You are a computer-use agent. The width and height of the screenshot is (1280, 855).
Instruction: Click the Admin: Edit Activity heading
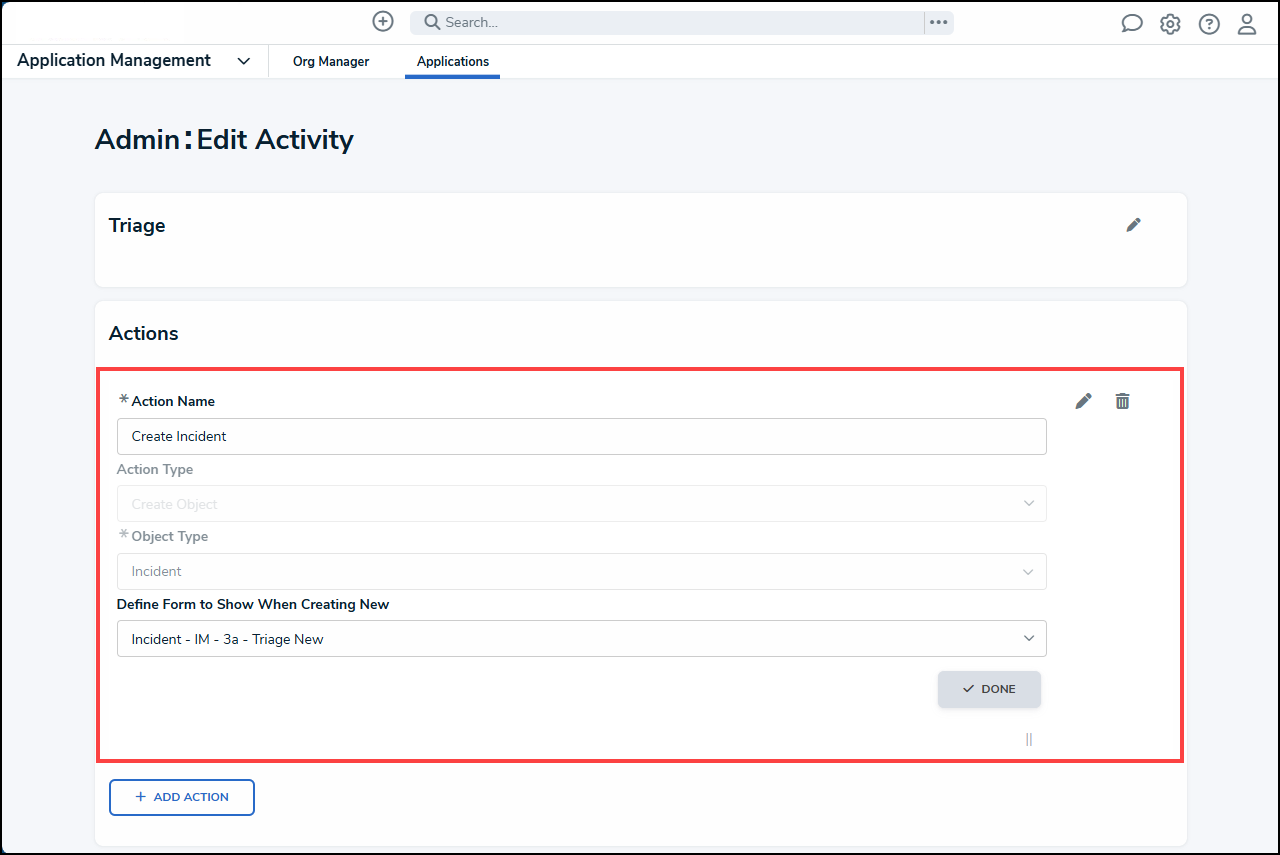pos(224,139)
